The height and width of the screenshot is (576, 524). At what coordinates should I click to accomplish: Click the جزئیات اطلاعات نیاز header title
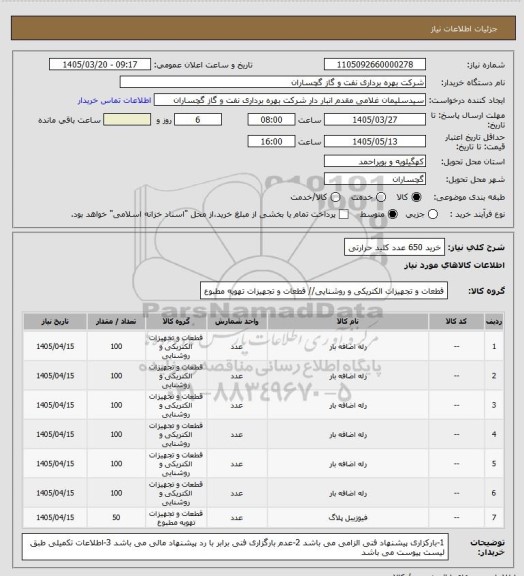pos(464,29)
